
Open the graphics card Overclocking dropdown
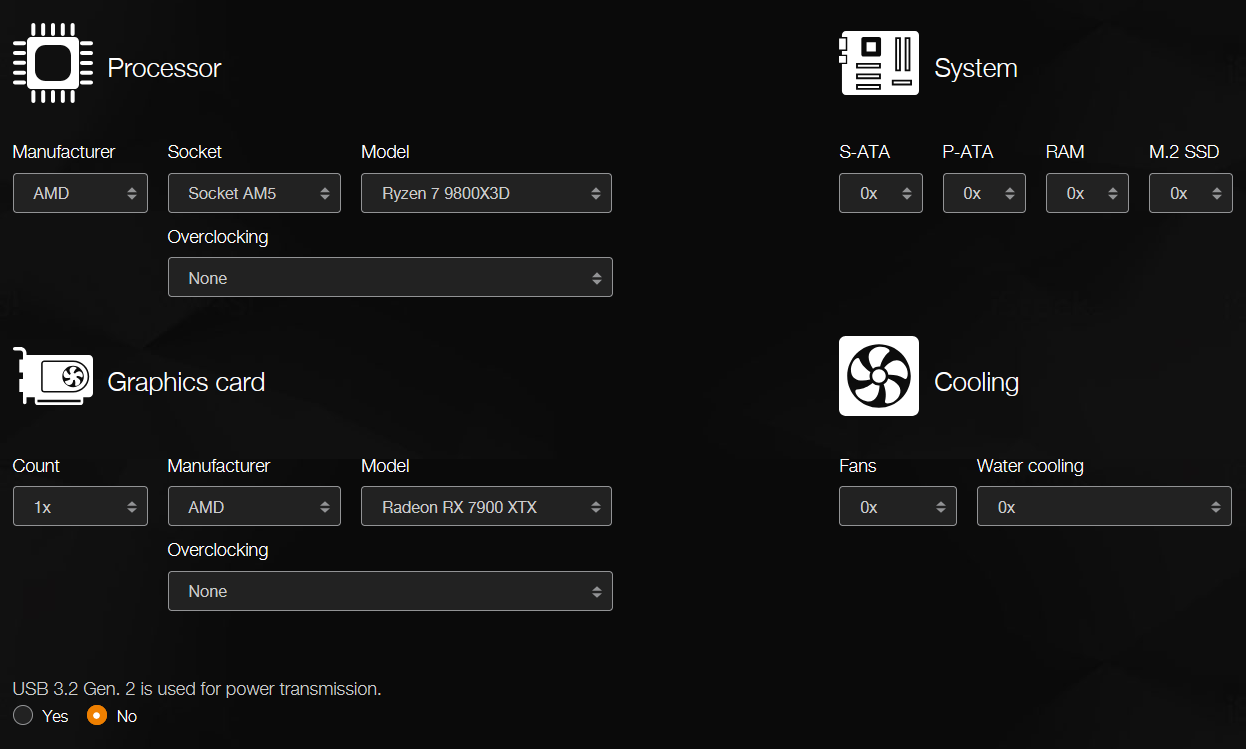[x=390, y=591]
